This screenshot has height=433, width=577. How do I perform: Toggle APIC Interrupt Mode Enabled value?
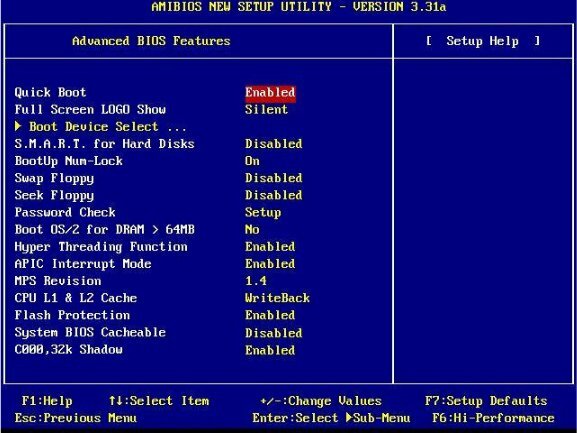(x=270, y=263)
